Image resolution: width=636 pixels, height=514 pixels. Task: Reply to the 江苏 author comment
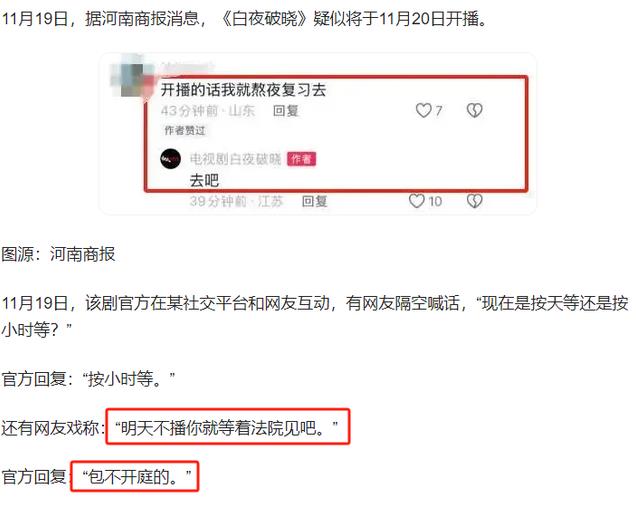coord(315,201)
